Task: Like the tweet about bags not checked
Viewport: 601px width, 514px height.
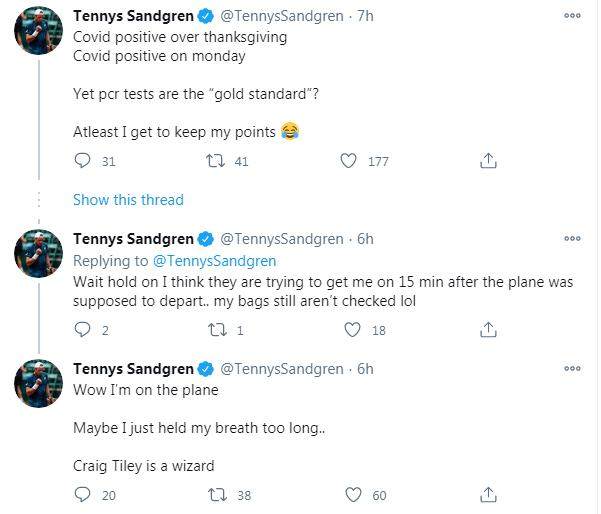Action: coord(350,330)
